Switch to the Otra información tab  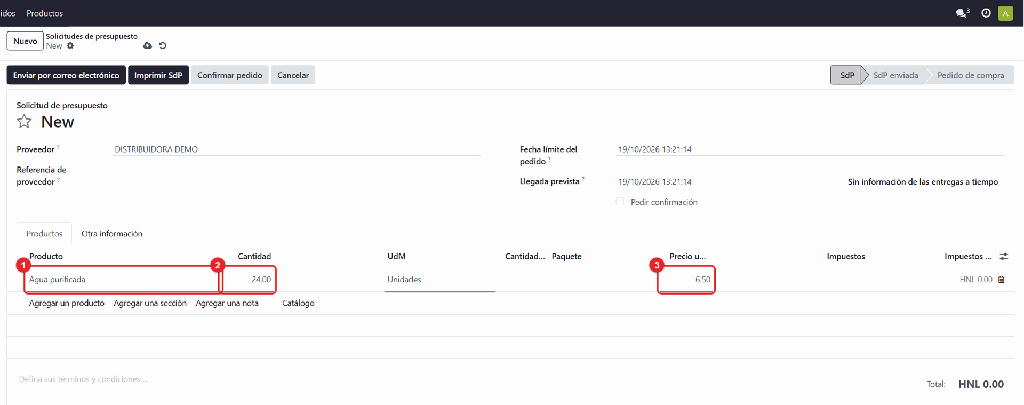112,233
